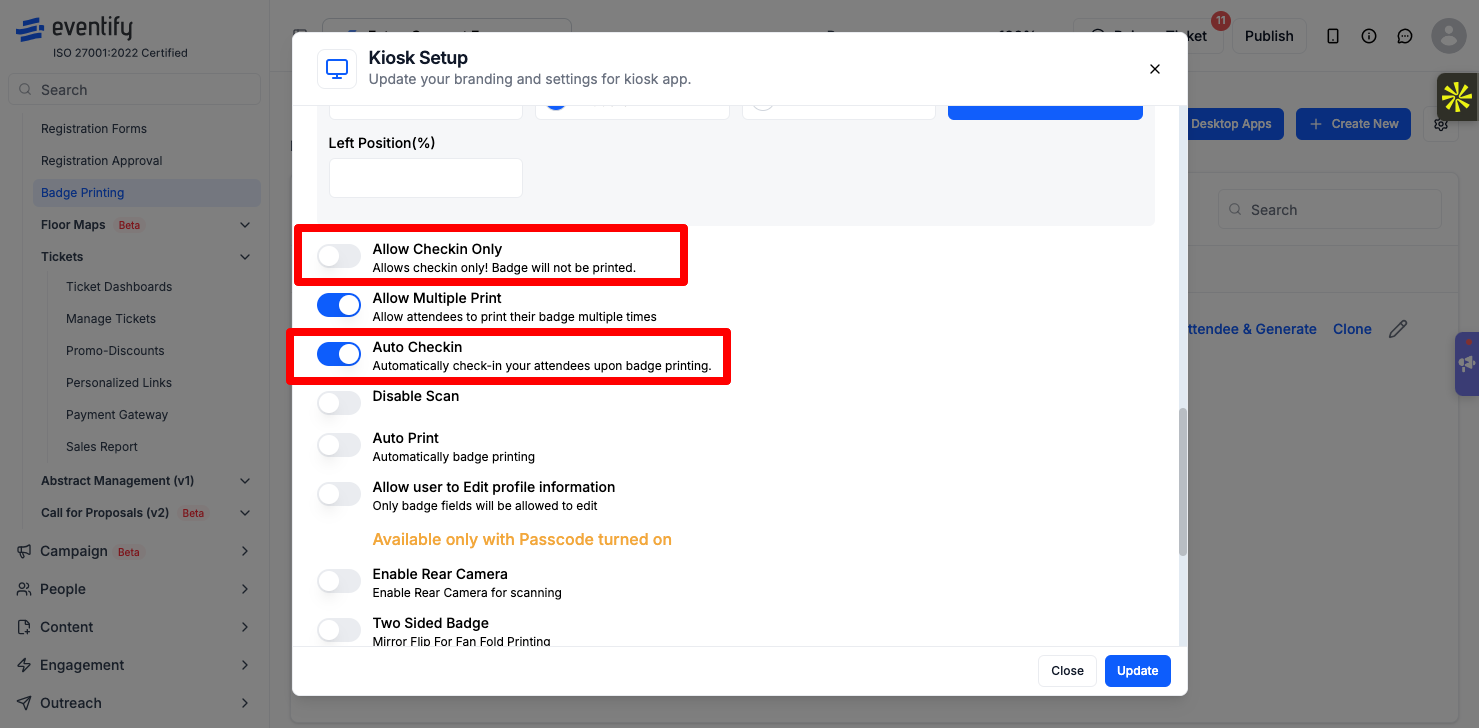This screenshot has width=1479, height=728.
Task: Toggle the Disable Scan switch
Action: click(339, 403)
